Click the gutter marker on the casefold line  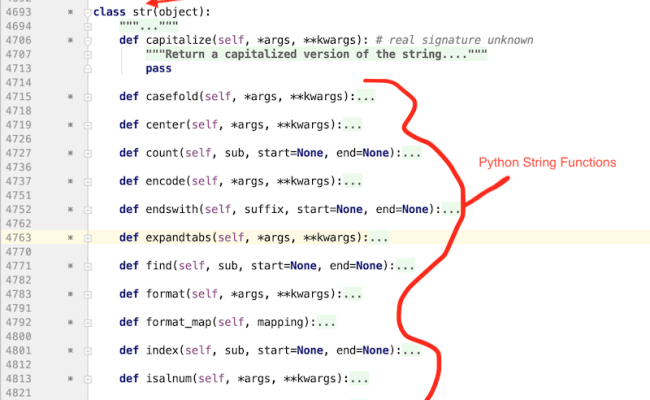70,97
